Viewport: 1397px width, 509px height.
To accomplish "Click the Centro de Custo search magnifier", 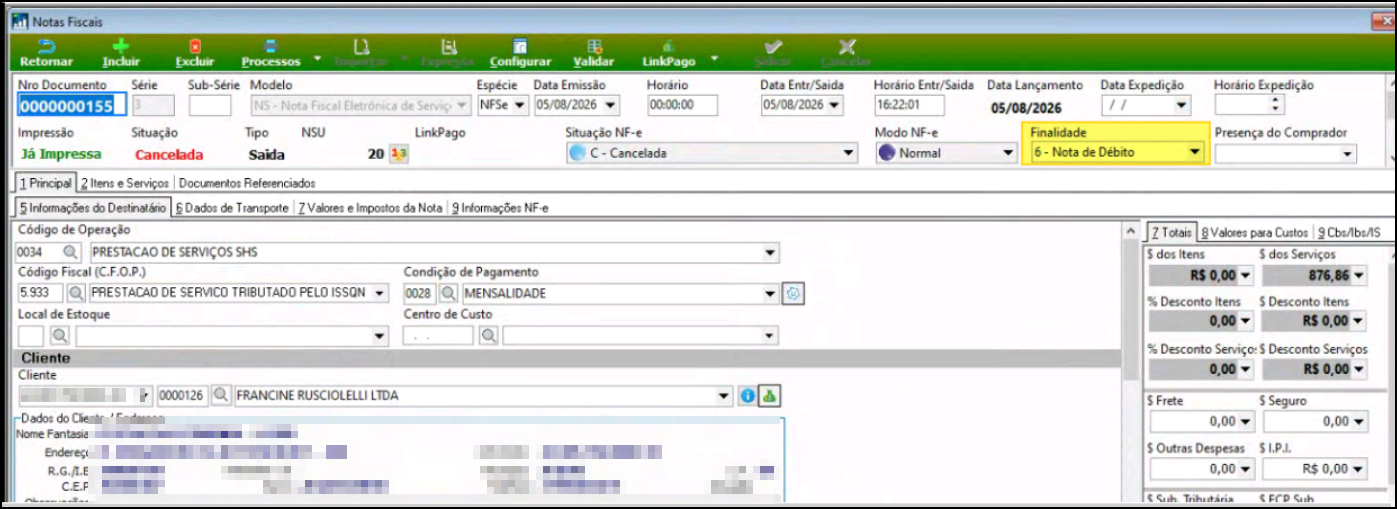I will click(x=488, y=335).
